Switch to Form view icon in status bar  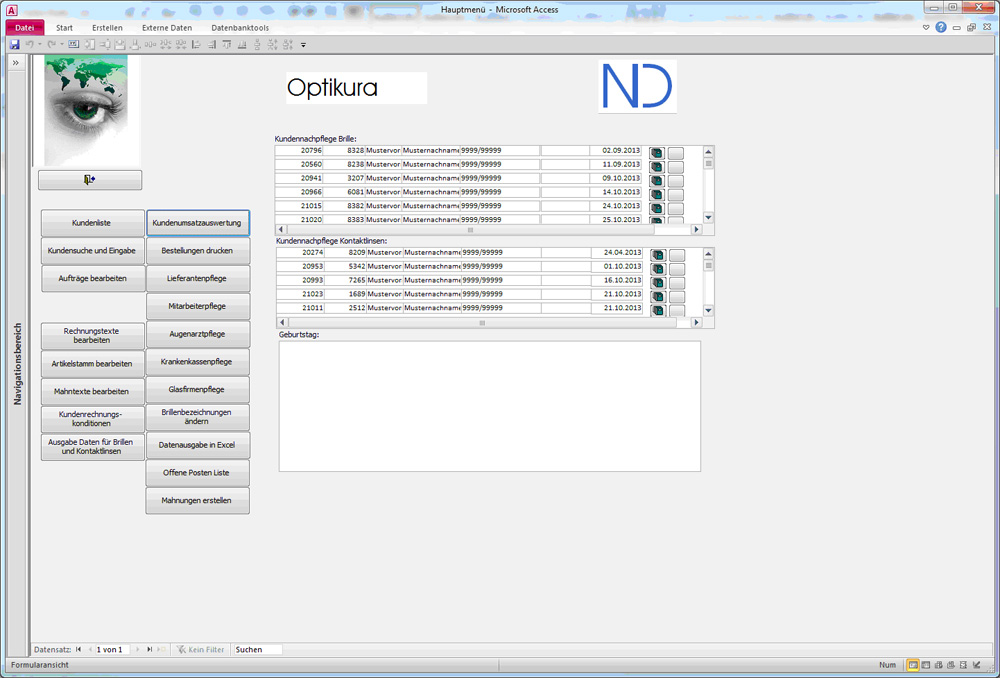[x=913, y=665]
